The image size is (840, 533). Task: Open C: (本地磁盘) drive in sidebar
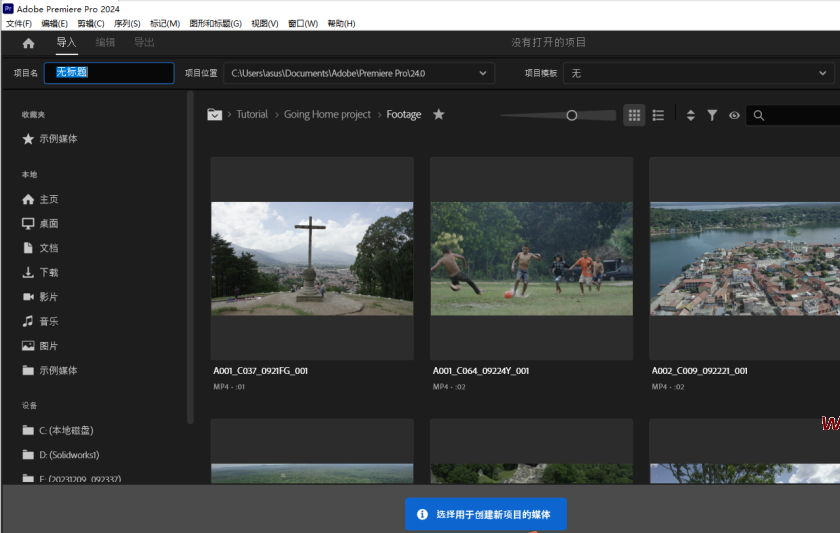[x=66, y=430]
